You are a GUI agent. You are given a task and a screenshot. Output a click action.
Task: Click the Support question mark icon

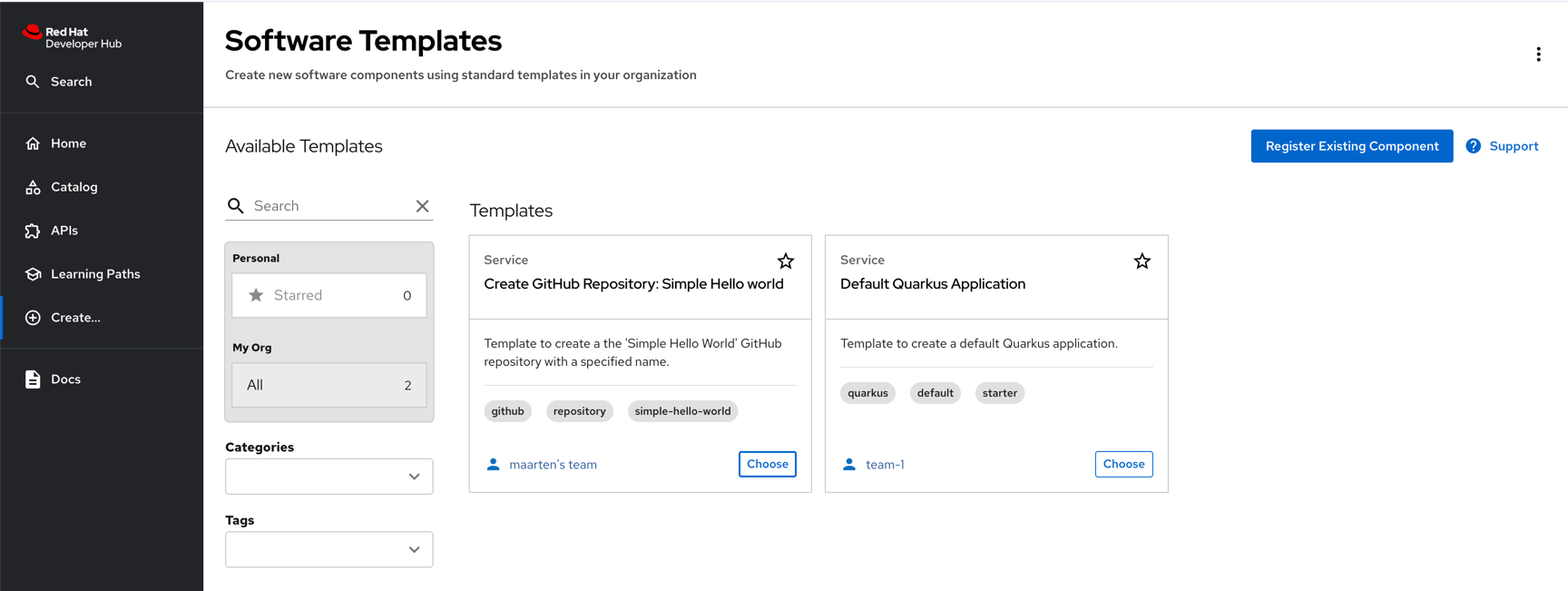click(x=1474, y=146)
